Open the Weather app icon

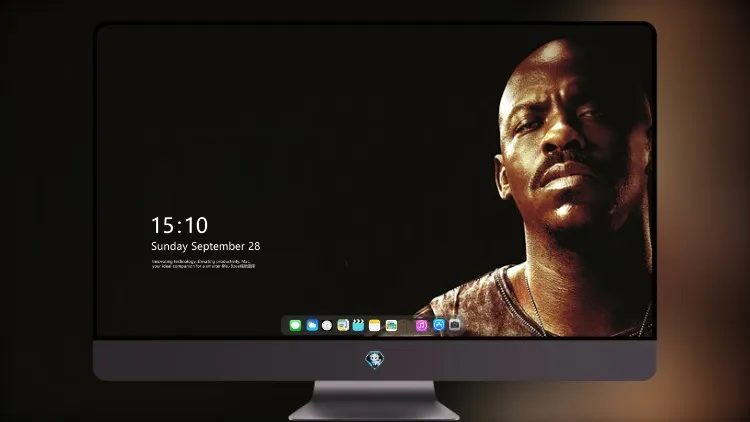point(312,325)
